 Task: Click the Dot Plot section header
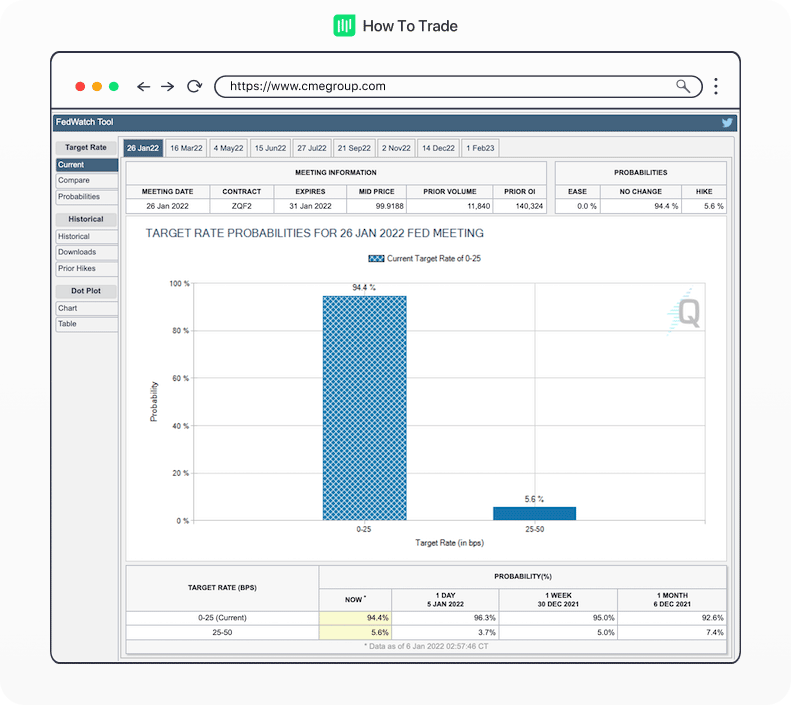86,291
